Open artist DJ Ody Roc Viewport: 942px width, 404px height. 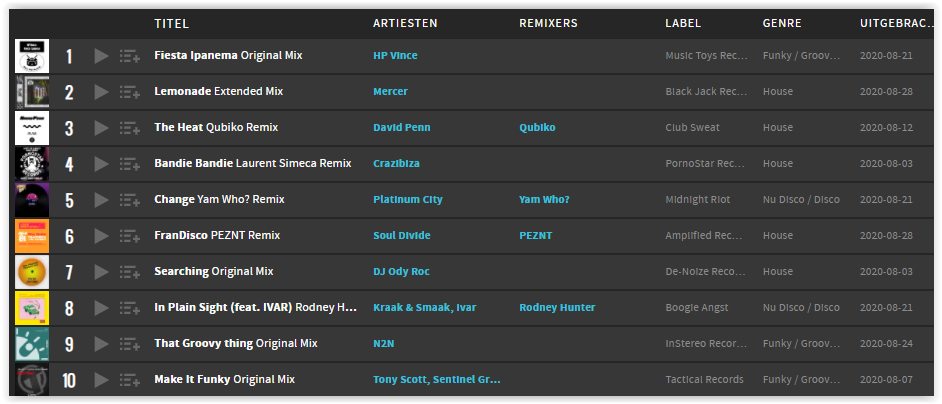[x=401, y=272]
